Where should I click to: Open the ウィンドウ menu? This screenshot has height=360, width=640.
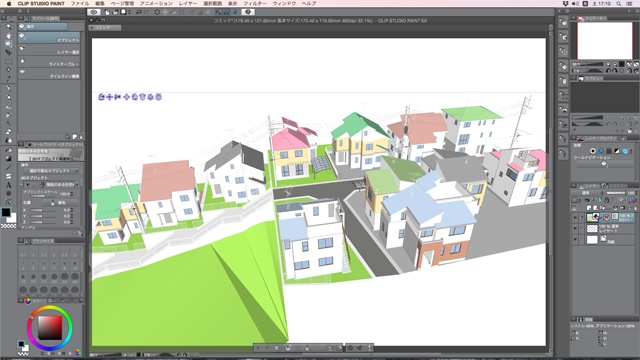pos(284,3)
